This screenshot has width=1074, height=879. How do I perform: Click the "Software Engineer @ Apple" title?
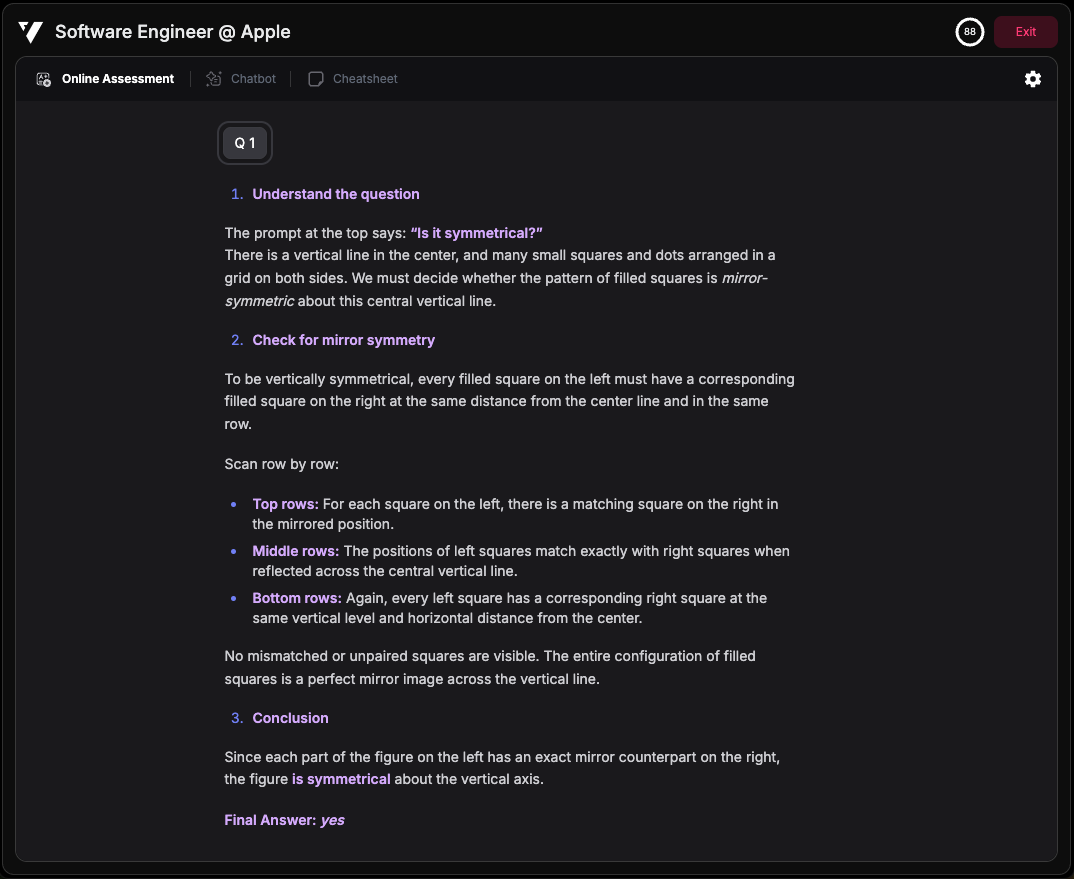click(x=173, y=32)
